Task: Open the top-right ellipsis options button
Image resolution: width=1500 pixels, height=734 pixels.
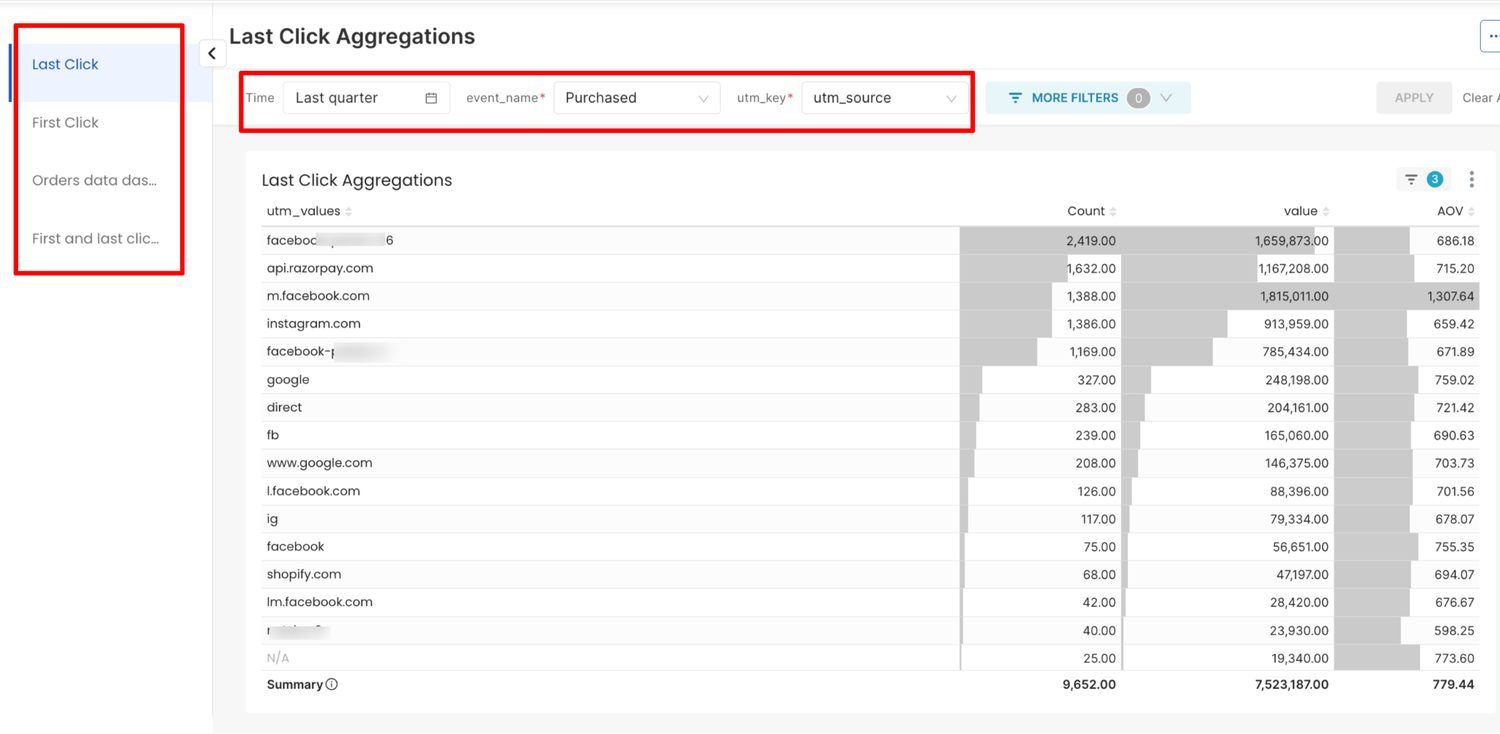Action: [1490, 36]
